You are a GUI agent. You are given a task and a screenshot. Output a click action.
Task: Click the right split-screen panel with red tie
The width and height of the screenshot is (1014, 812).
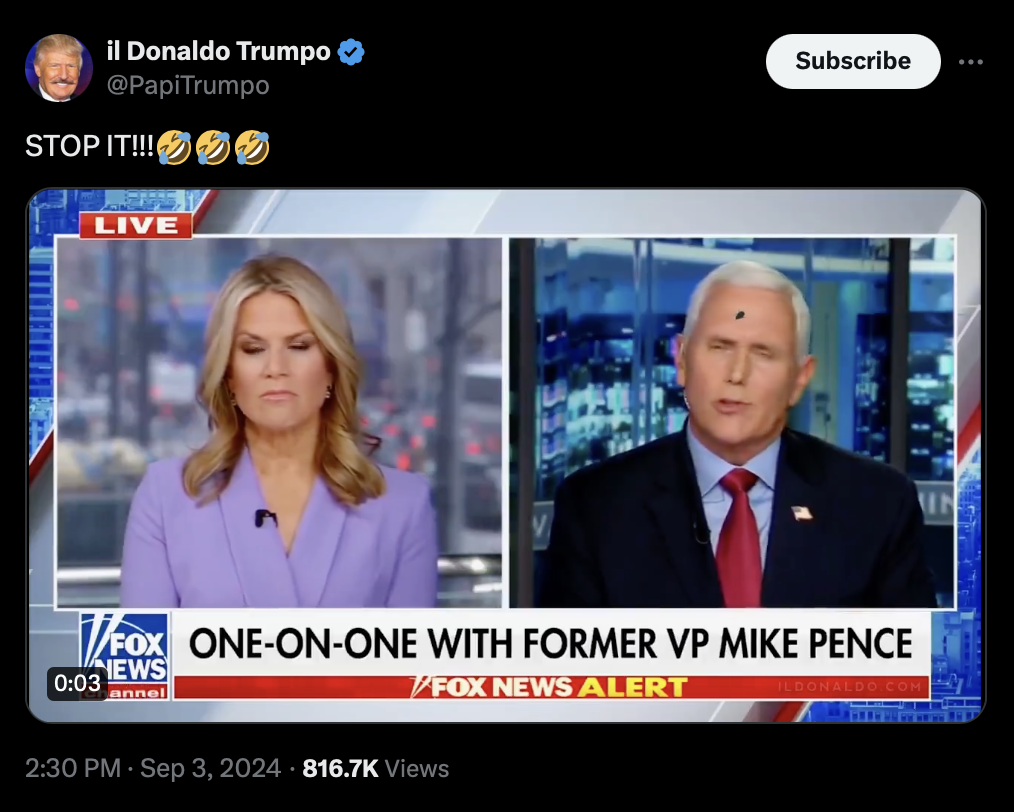732,422
